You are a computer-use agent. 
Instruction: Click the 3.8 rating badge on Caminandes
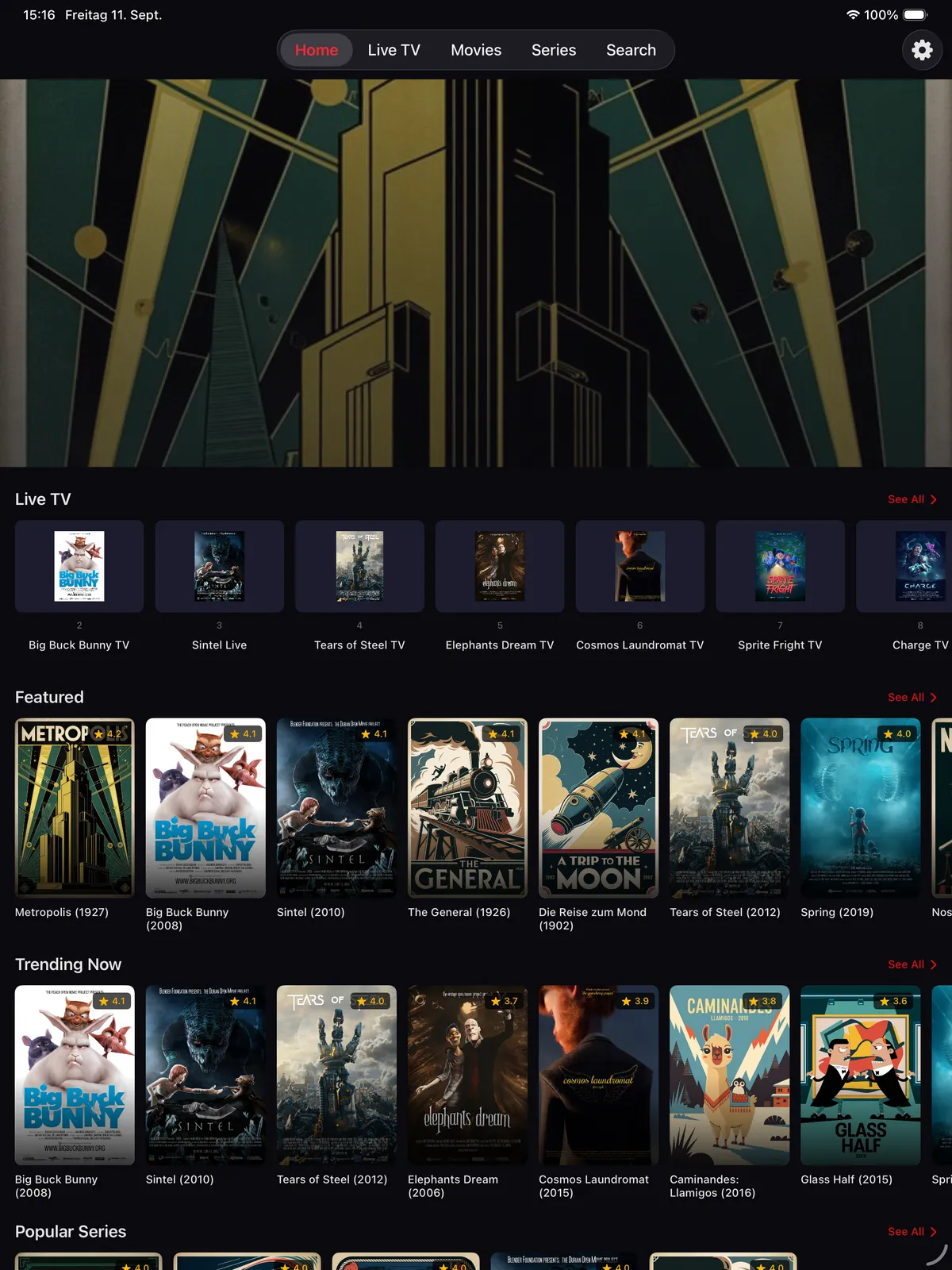[762, 1002]
